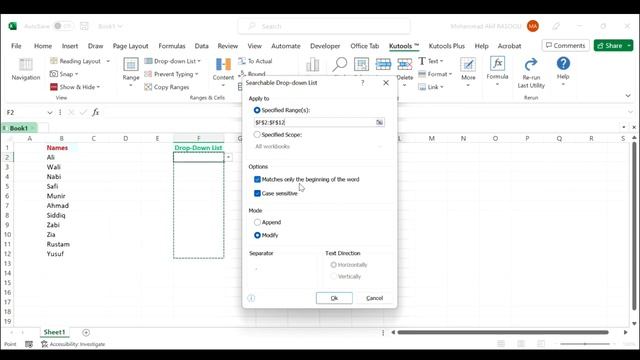
Task: Switch to the Formulas tab
Action: (x=172, y=46)
